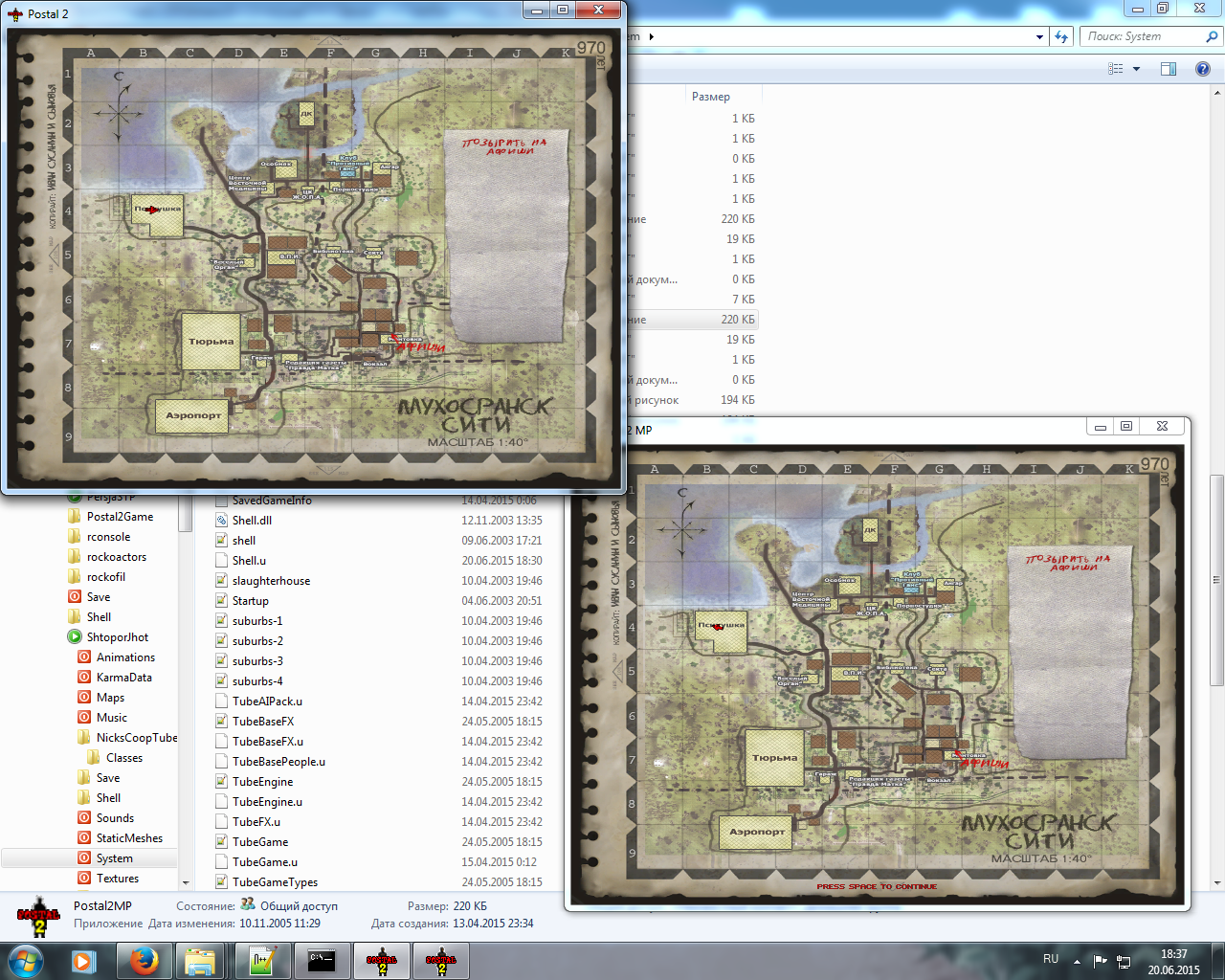Screen dimensions: 1225x980
Task: Launch Firefox from the taskbar
Action: pos(145,961)
